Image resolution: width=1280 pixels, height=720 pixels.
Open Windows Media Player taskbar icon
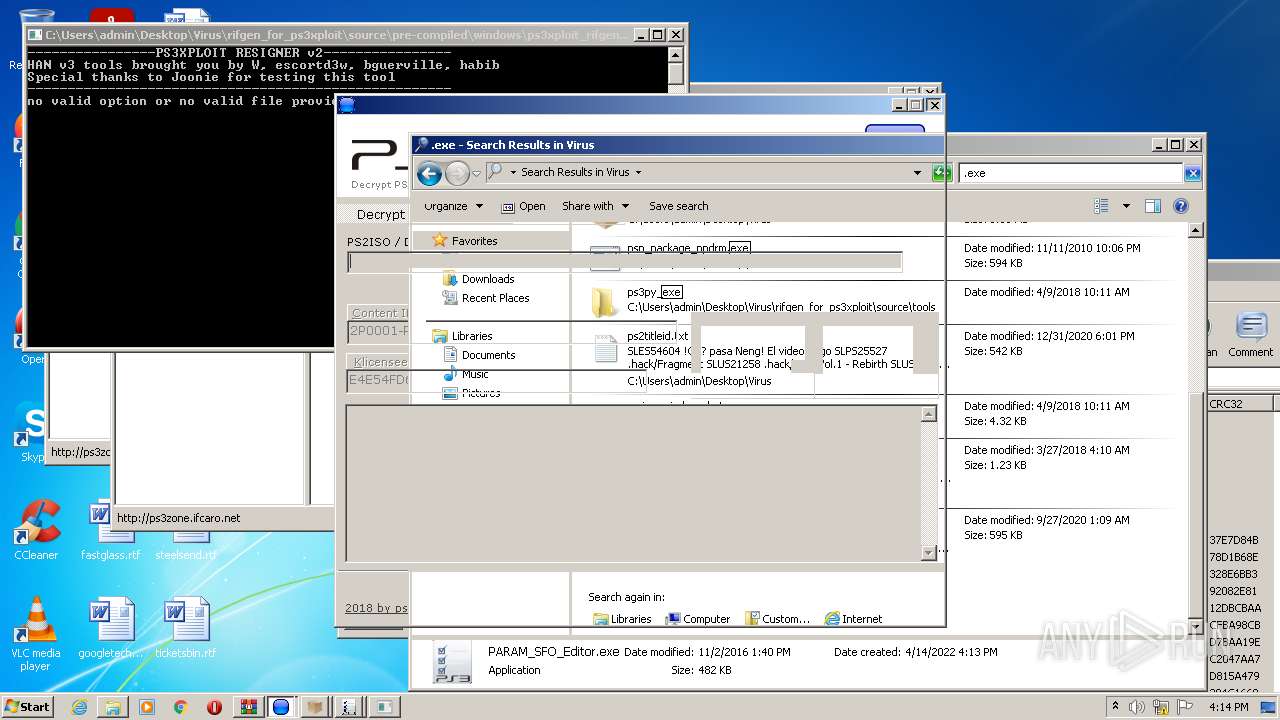point(147,706)
